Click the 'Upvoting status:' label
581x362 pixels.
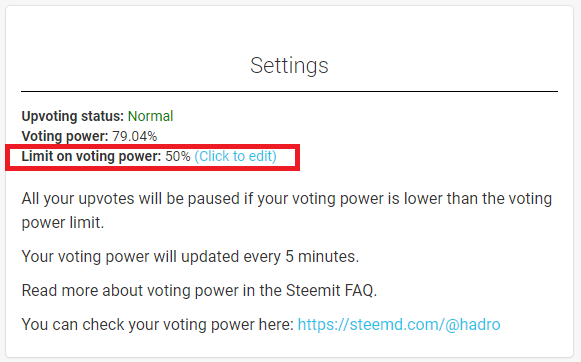coord(73,116)
